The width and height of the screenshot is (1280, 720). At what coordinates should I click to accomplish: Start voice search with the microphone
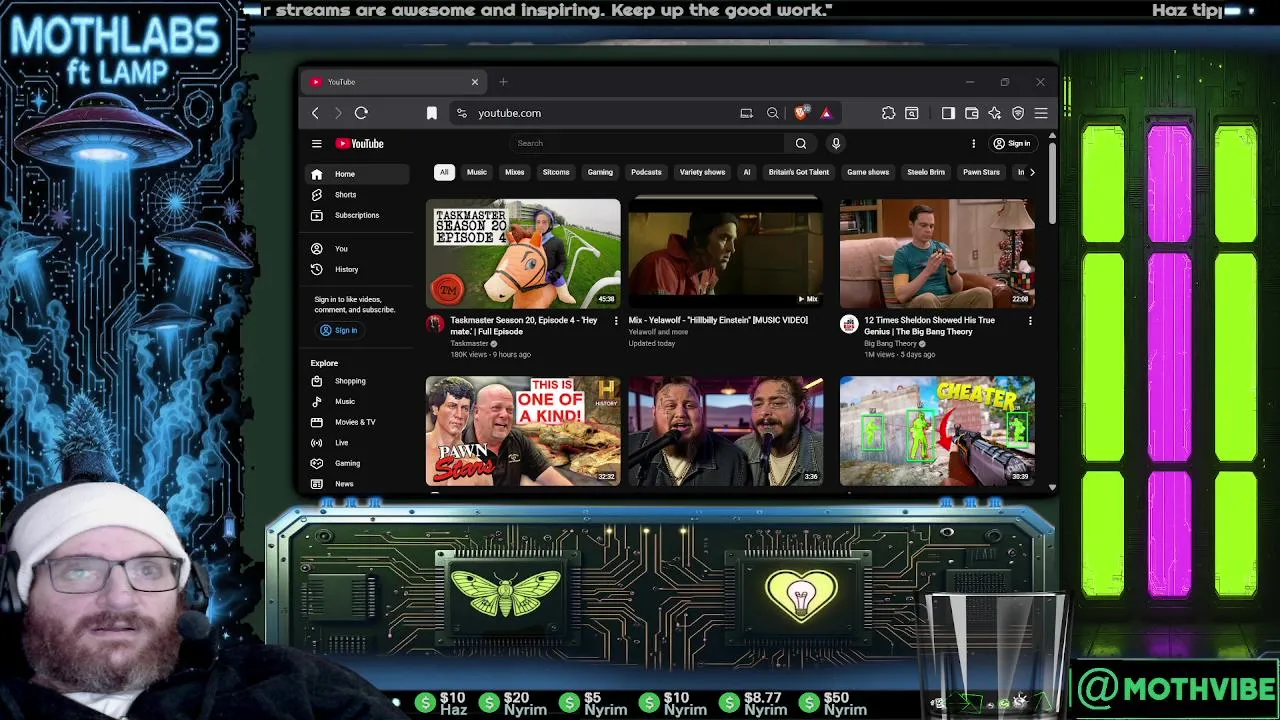[x=836, y=143]
